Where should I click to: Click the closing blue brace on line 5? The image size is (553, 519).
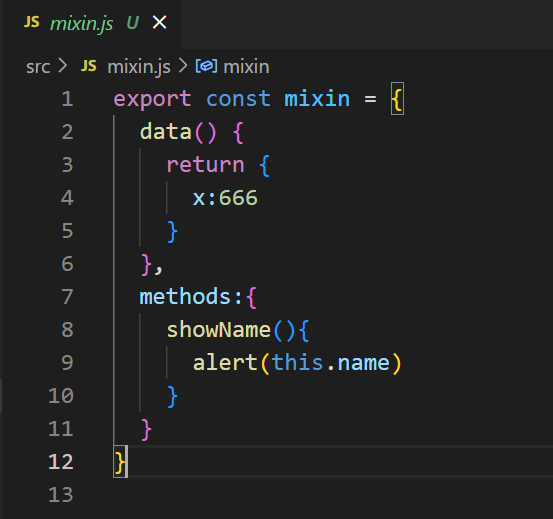coord(172,232)
